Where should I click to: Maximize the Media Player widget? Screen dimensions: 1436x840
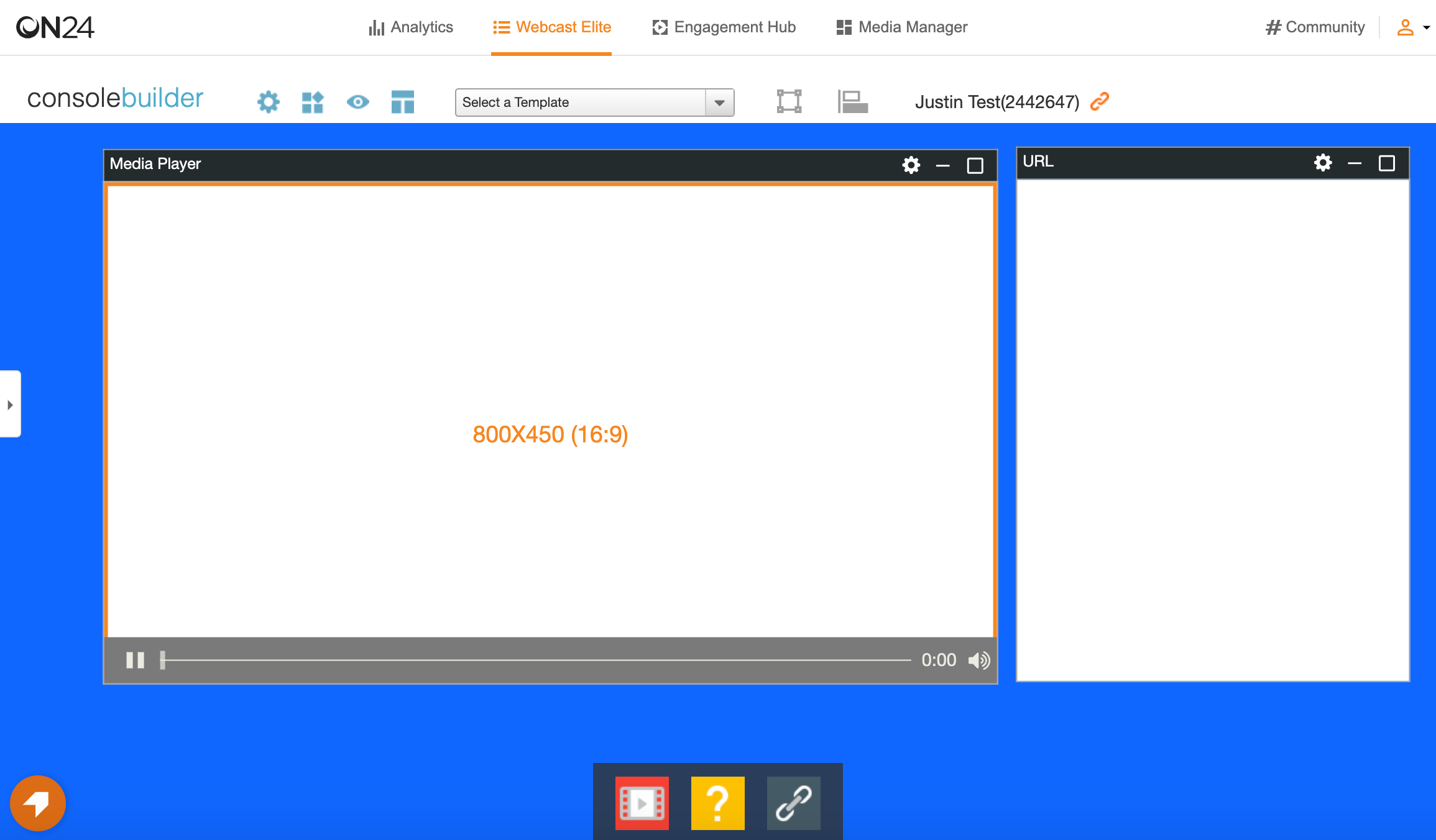(x=975, y=166)
